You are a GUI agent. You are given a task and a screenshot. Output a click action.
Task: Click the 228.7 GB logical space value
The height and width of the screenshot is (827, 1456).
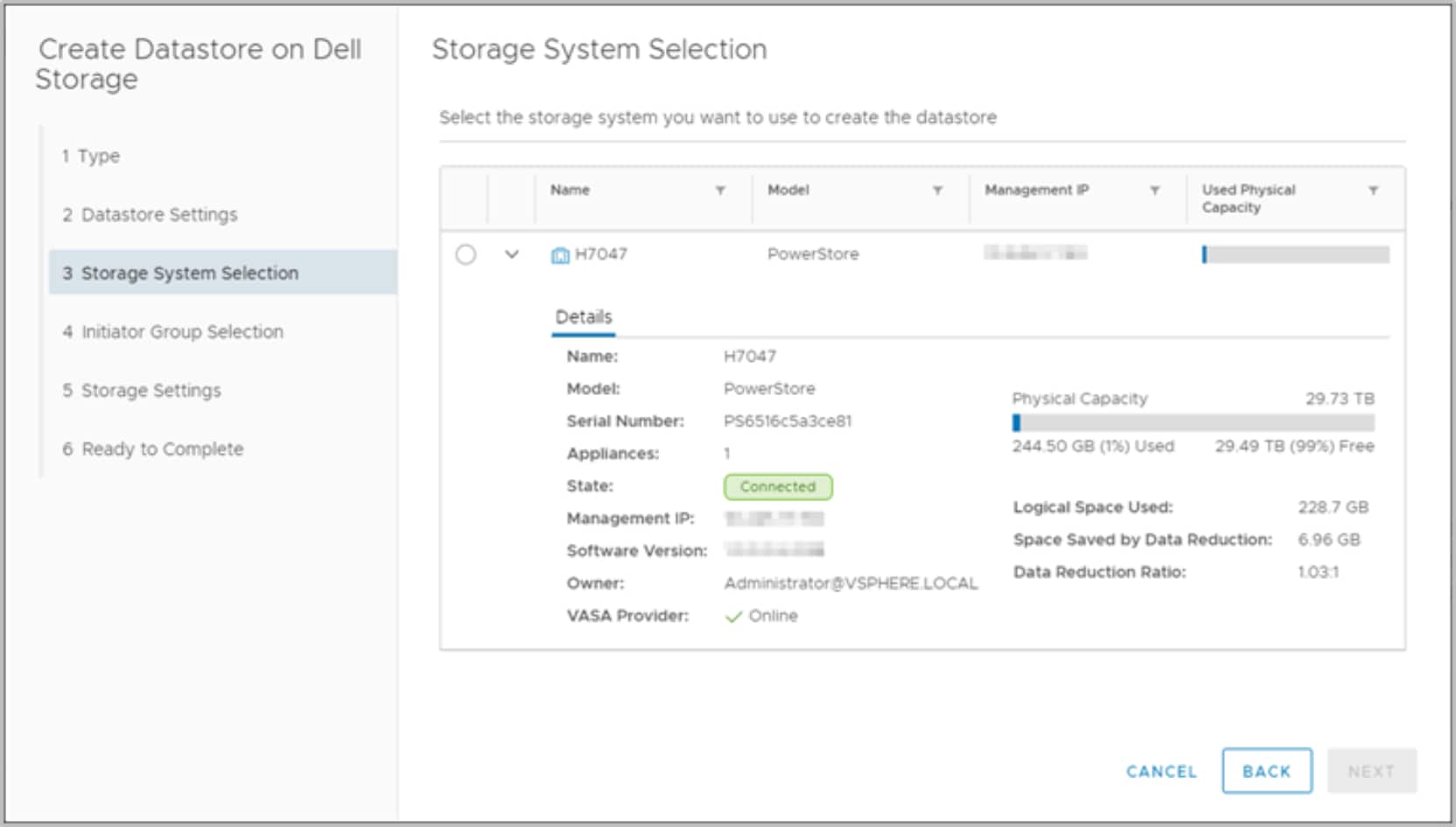(x=1333, y=507)
